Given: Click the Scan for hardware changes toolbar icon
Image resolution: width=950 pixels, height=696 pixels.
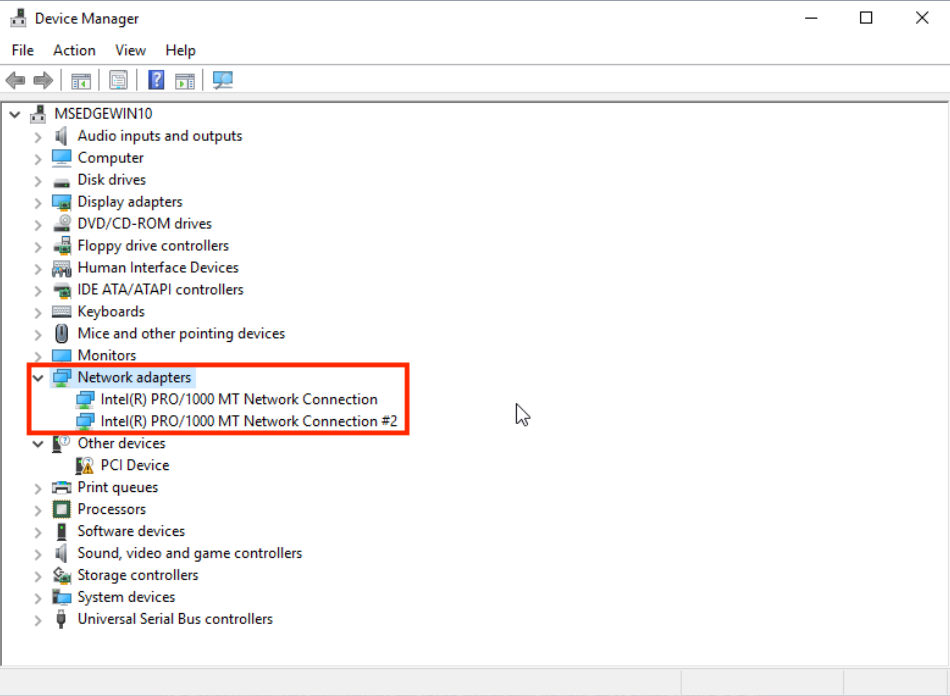Looking at the screenshot, I should [x=223, y=80].
